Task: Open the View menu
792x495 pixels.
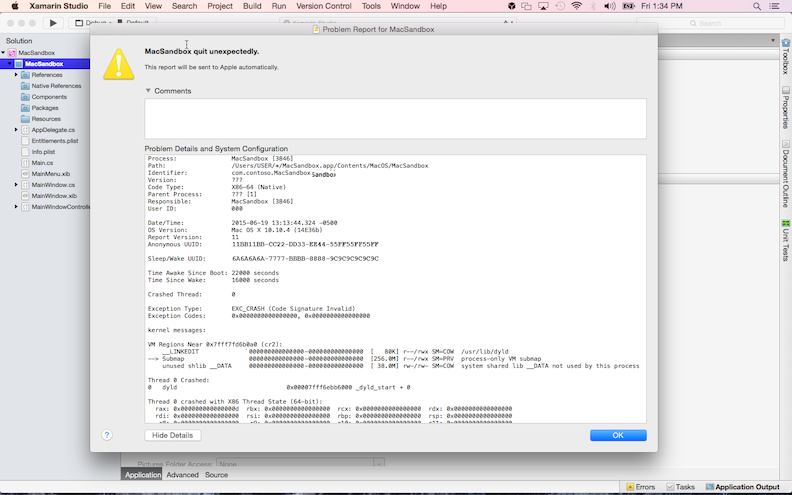Action: point(153,6)
